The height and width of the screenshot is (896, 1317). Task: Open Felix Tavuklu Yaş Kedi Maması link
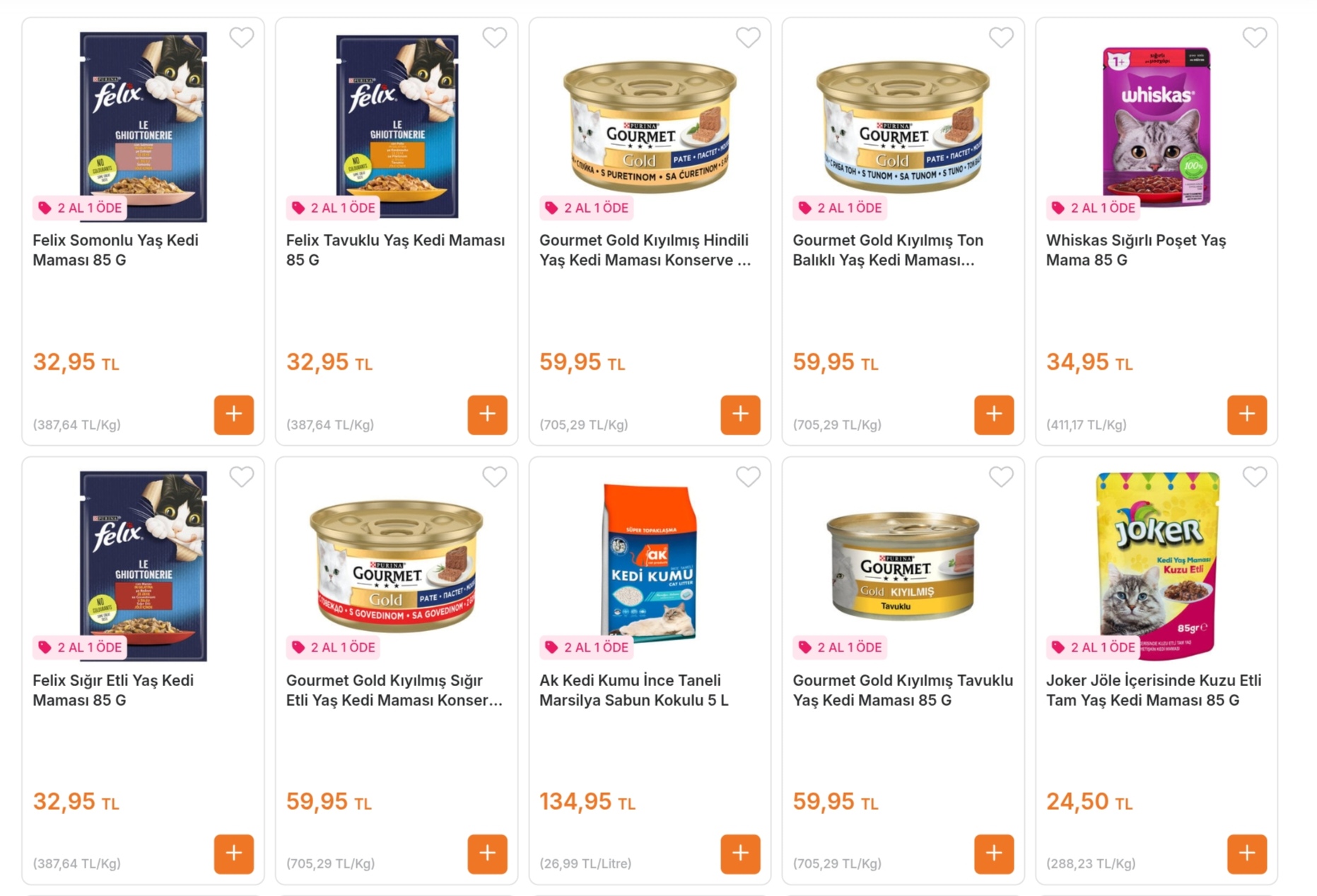(395, 250)
